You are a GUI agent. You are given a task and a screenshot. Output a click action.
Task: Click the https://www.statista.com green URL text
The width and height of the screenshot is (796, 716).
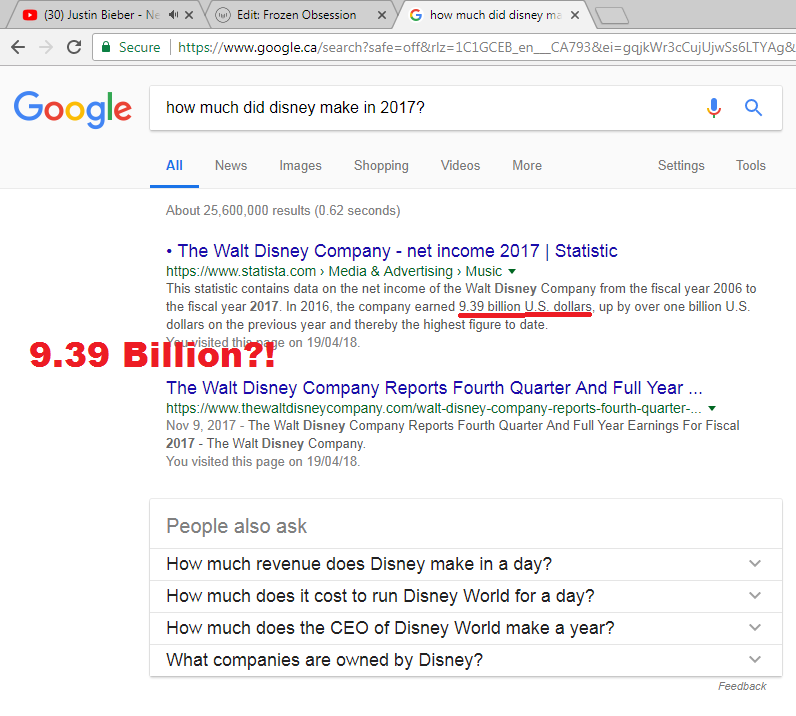pyautogui.click(x=241, y=271)
